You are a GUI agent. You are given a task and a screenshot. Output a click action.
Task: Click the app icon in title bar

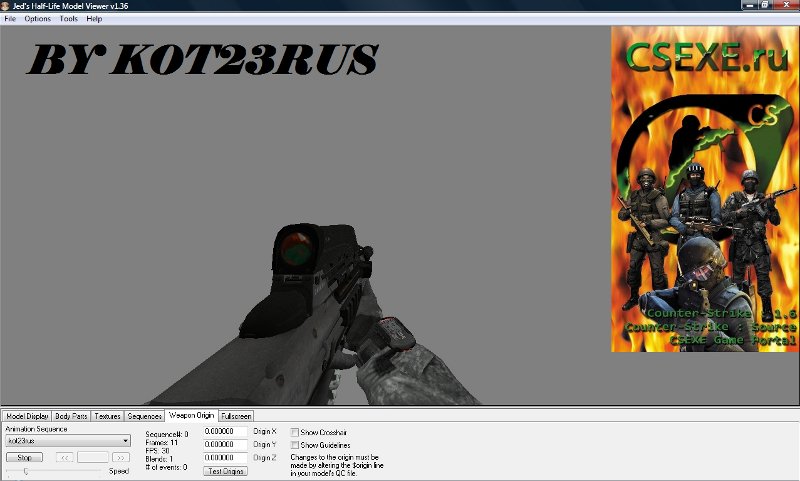pos(5,6)
